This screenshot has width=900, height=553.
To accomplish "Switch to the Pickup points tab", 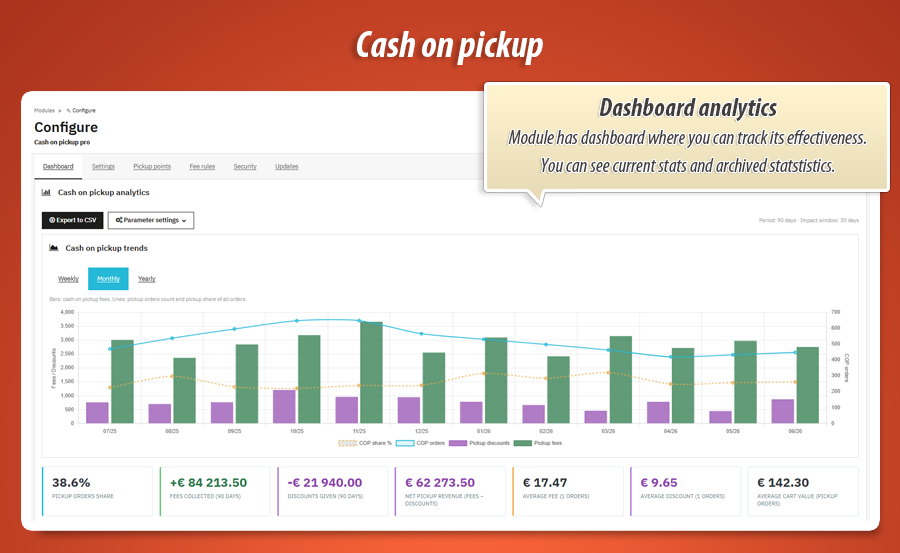I will click(152, 167).
